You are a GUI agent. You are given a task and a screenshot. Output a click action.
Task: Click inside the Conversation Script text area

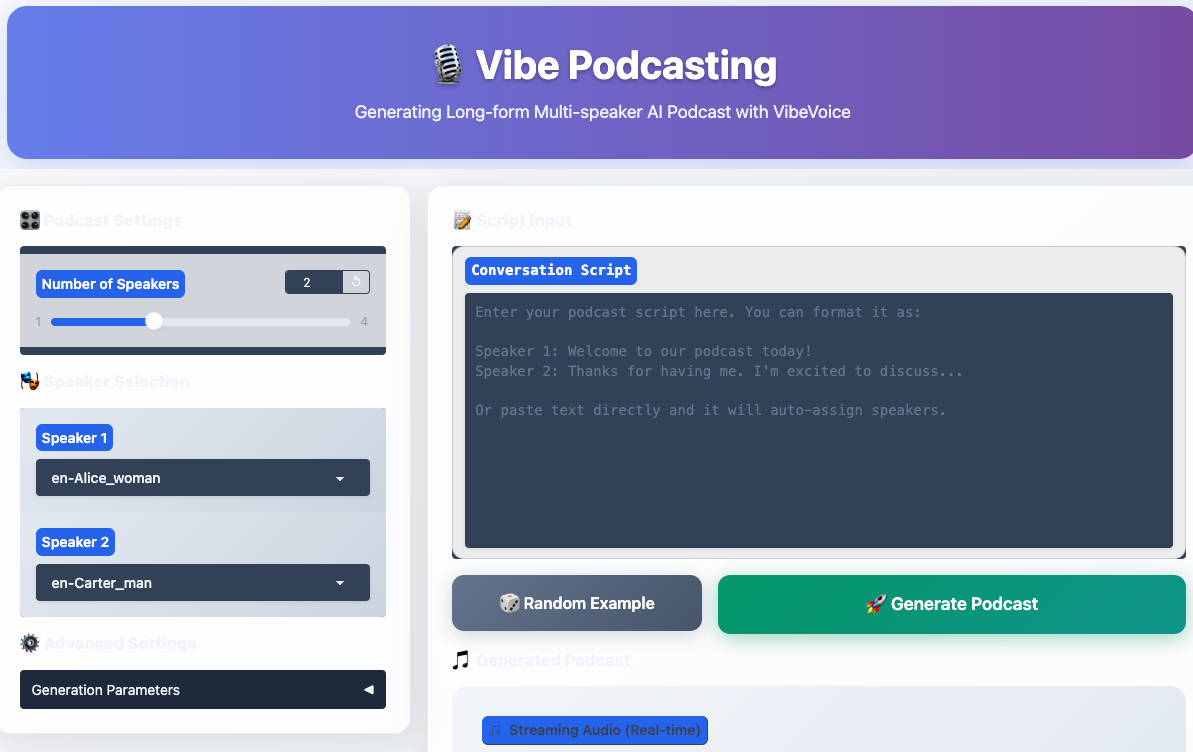tap(819, 420)
